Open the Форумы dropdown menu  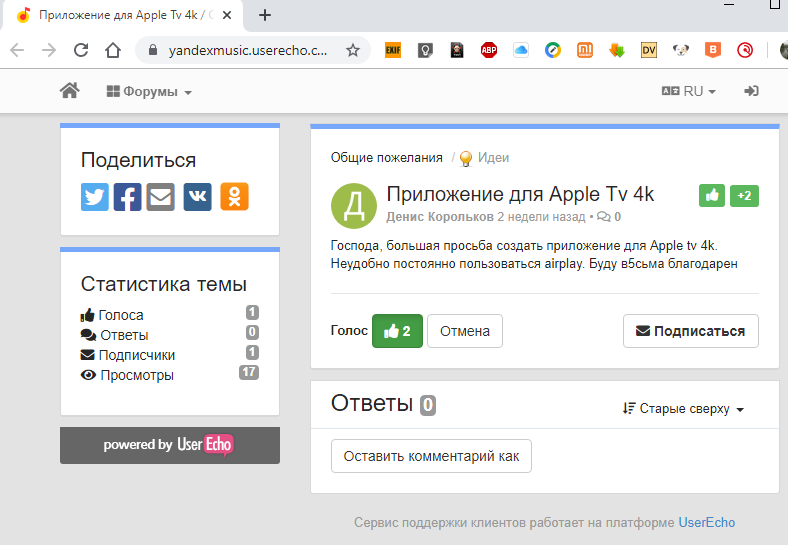[149, 92]
